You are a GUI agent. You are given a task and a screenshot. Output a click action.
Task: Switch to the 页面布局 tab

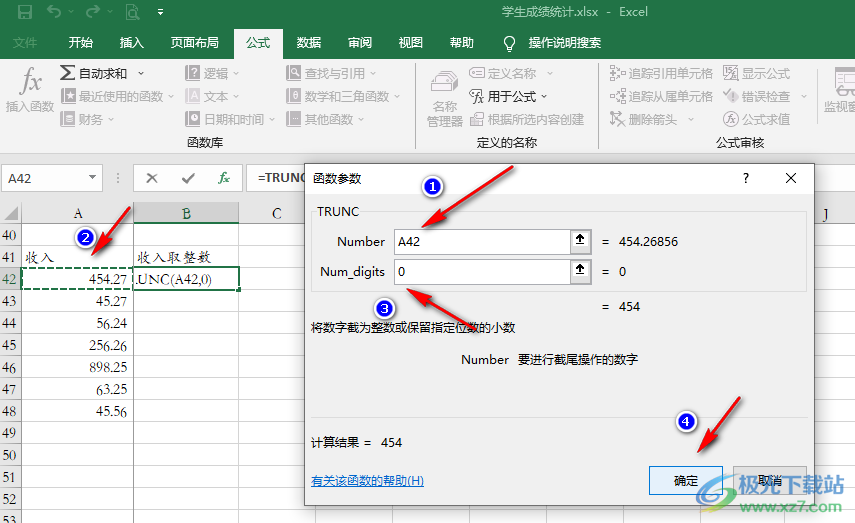(x=194, y=43)
